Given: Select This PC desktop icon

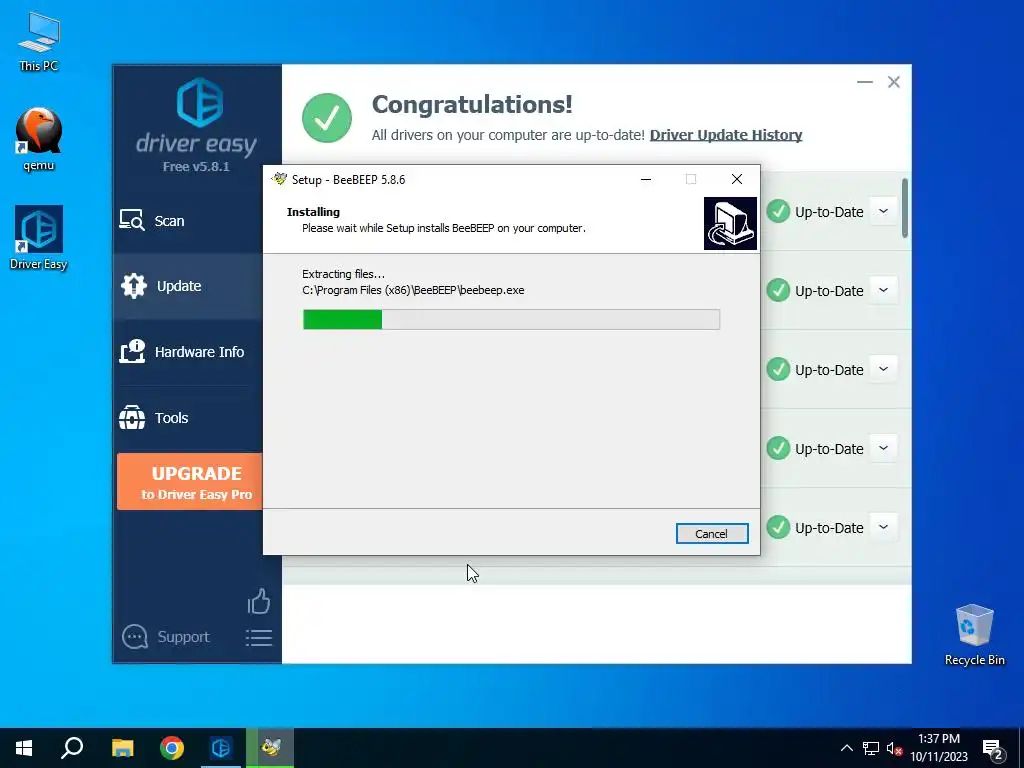Looking at the screenshot, I should 39,42.
